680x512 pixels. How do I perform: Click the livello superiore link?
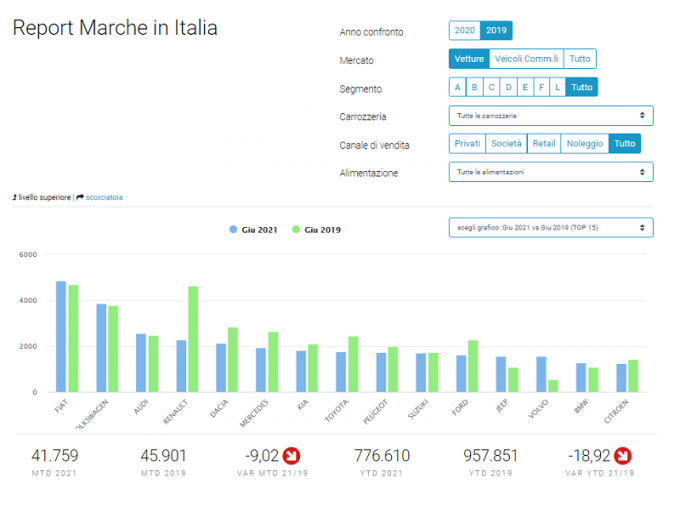(x=44, y=198)
